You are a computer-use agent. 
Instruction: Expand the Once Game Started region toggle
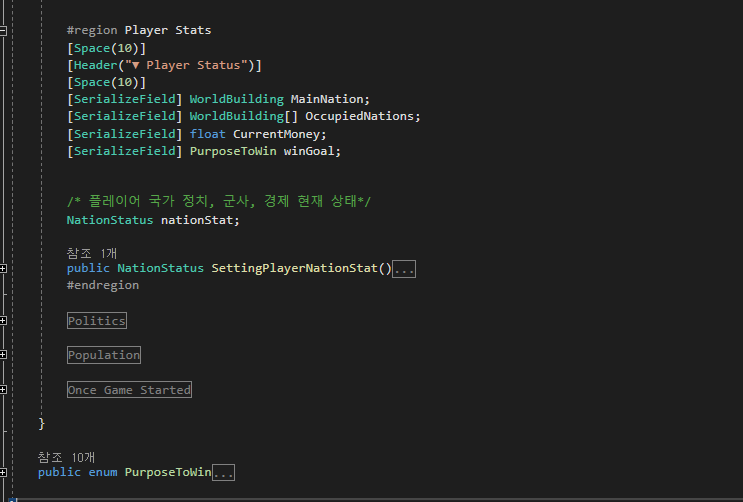[3, 390]
